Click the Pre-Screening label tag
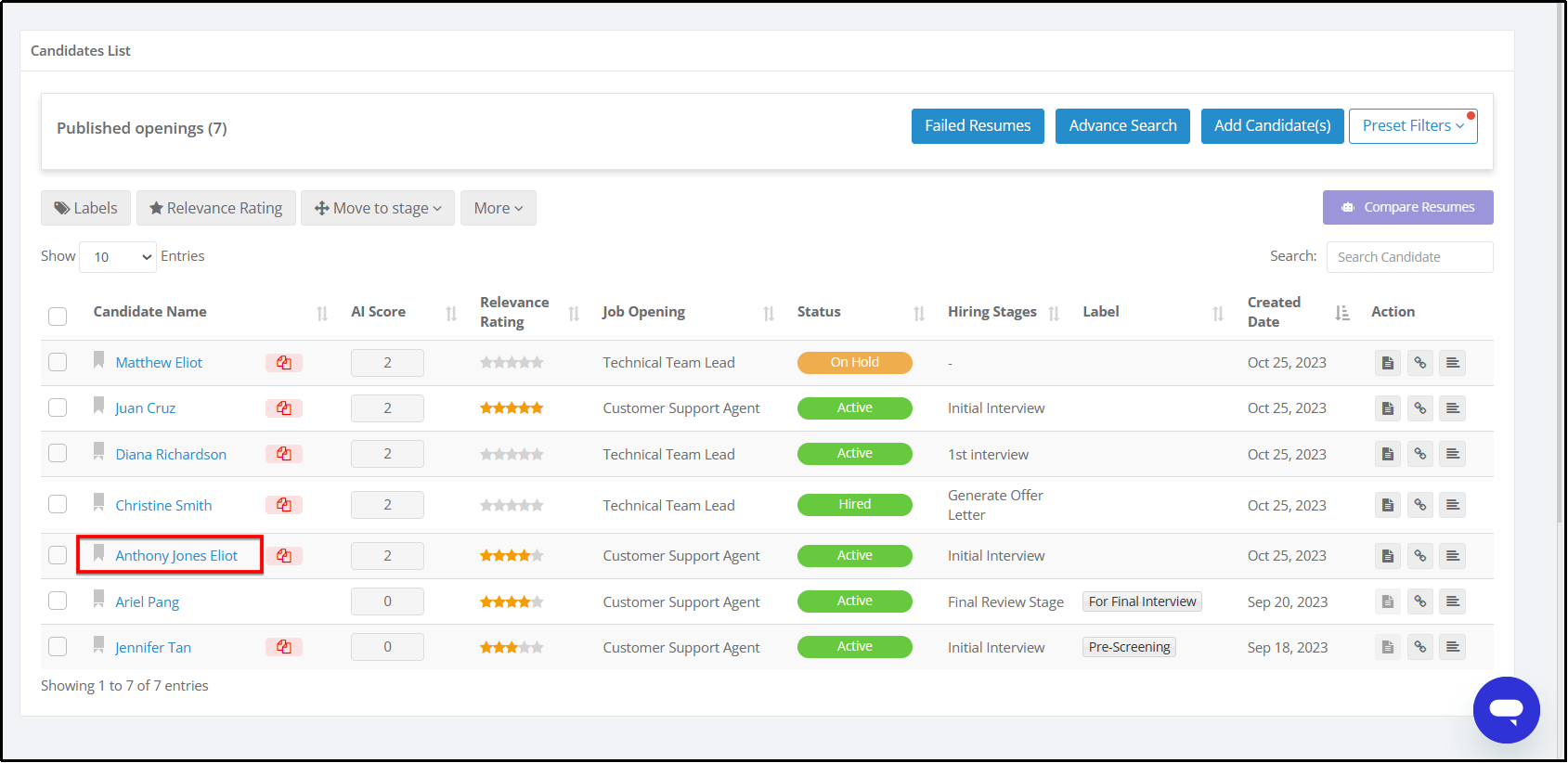The width and height of the screenshot is (1568, 763). tap(1129, 647)
